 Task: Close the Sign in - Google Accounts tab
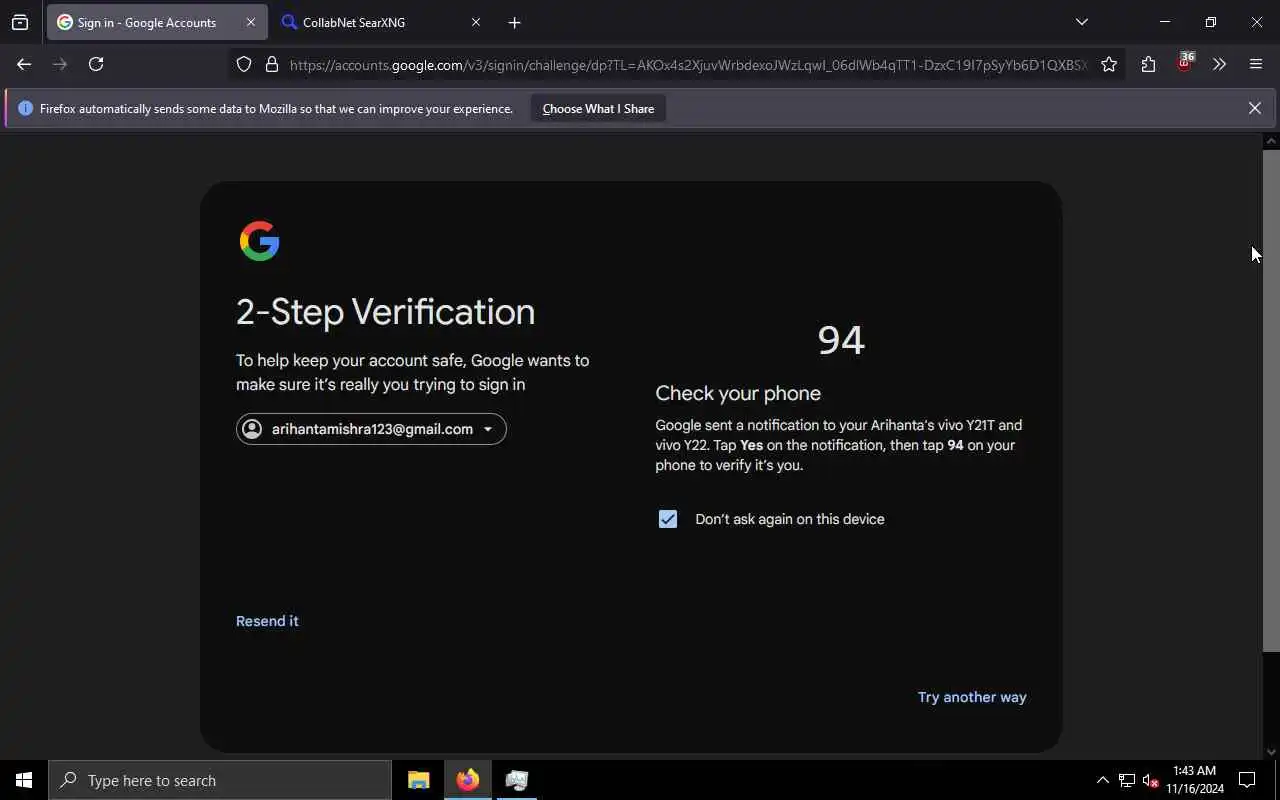[250, 22]
